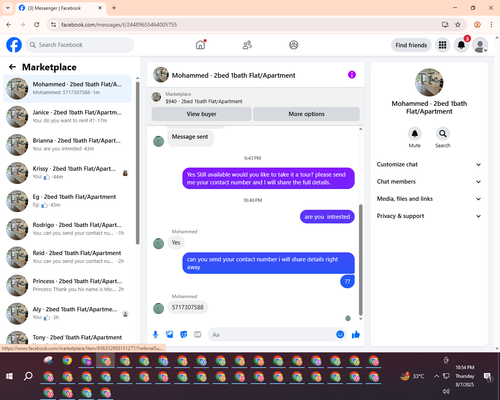Go to the Home feed icon
This screenshot has height=400, width=500.
pos(200,45)
